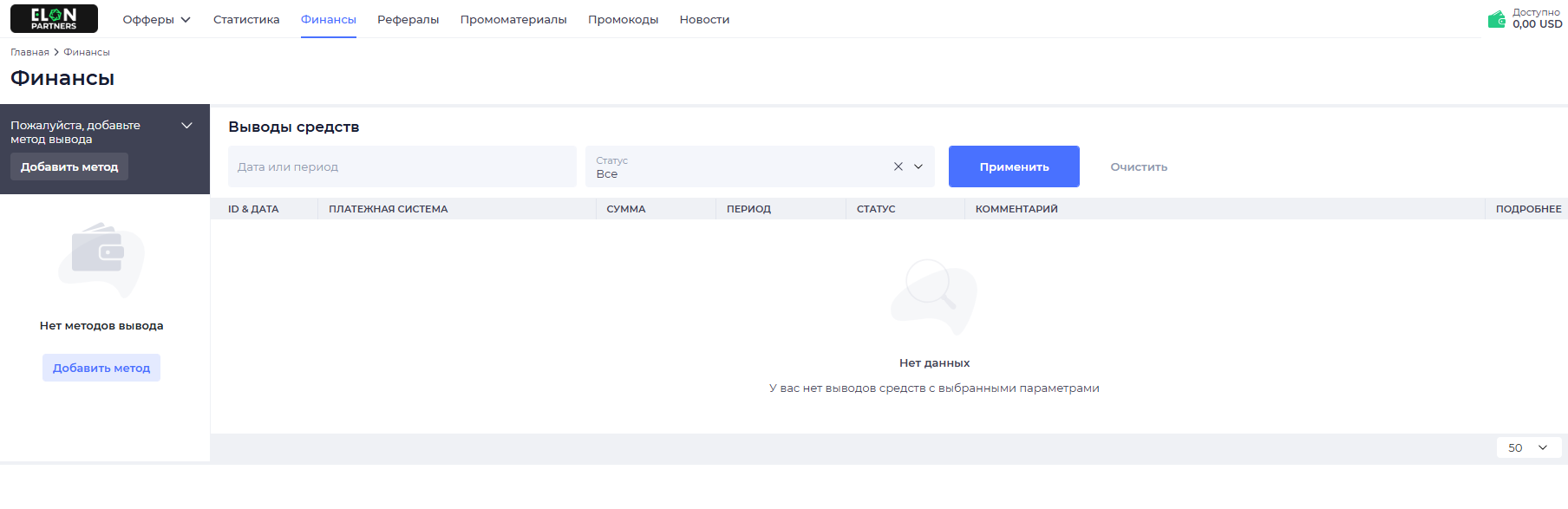This screenshot has height=509, width=1568.
Task: Click the Доступно label above the balance
Action: (x=1536, y=12)
